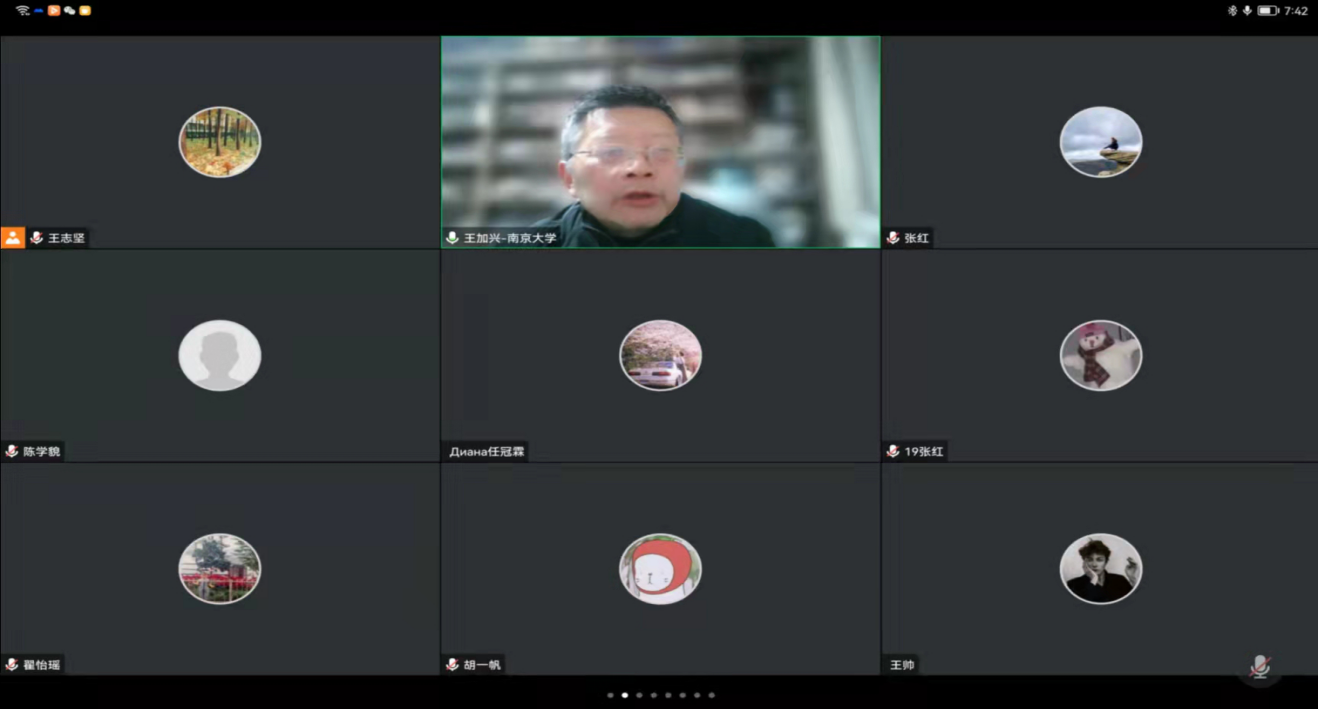
Task: Click the orange host badge beside 王志坚
Action: click(12, 238)
